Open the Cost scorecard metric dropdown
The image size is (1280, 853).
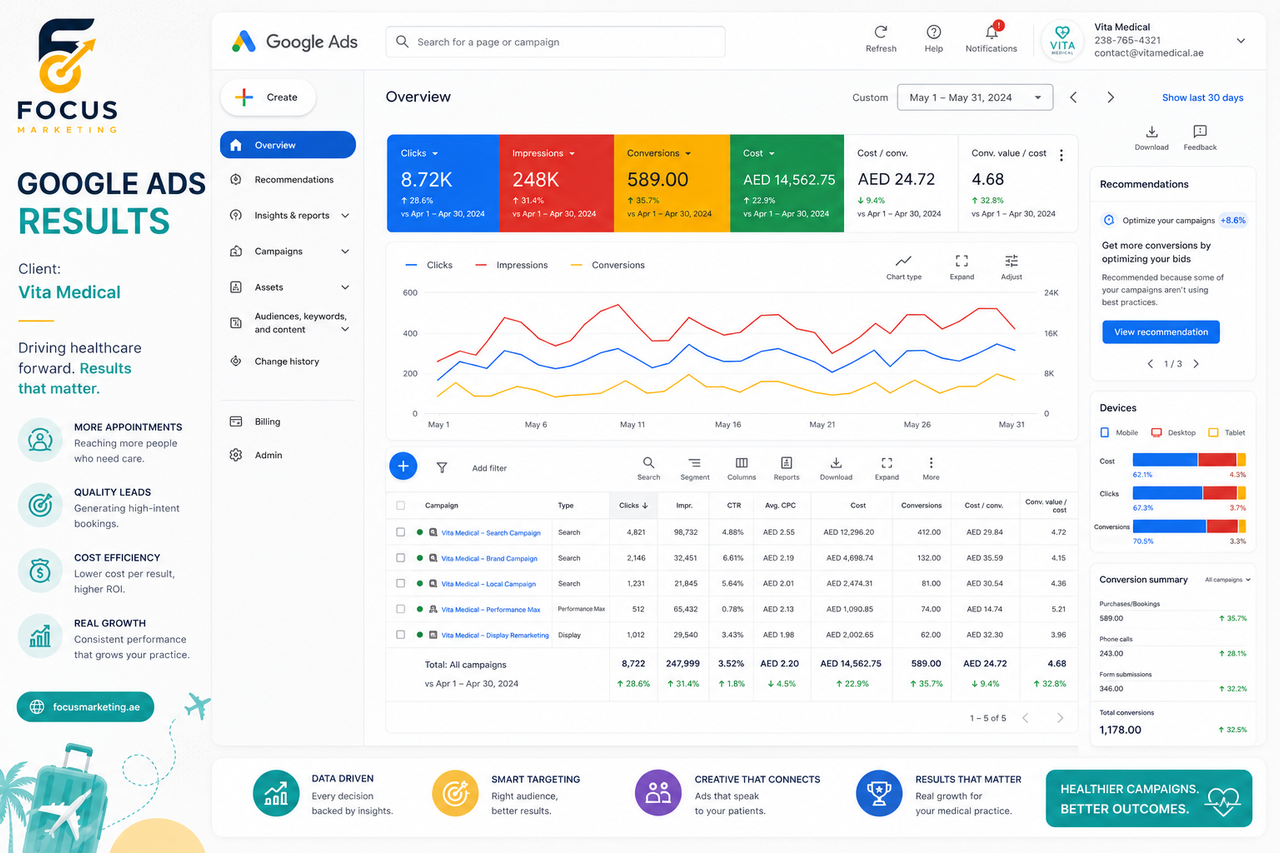click(x=773, y=153)
